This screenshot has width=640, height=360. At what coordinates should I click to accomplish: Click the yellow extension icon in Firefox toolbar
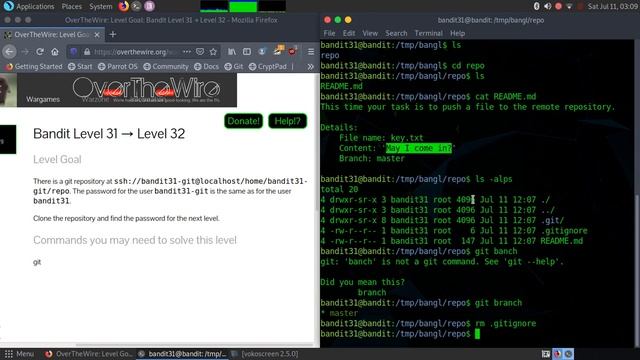[x=278, y=51]
